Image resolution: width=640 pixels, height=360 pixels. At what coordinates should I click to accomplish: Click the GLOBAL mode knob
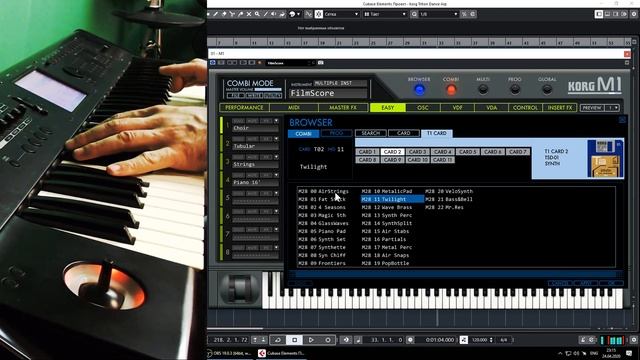click(547, 89)
